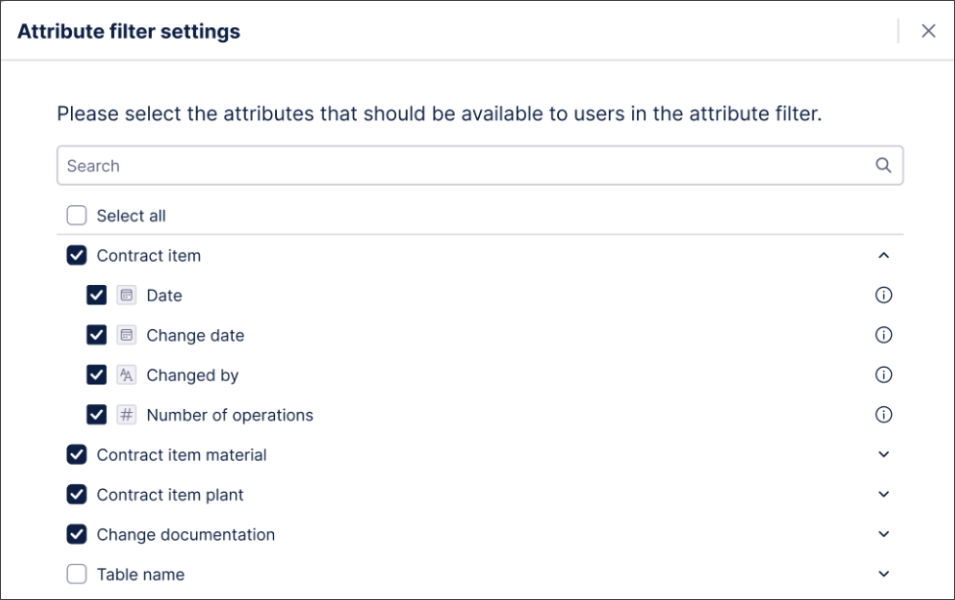The image size is (955, 600).
Task: Click the number type icon beside Number of operations
Action: coord(128,415)
